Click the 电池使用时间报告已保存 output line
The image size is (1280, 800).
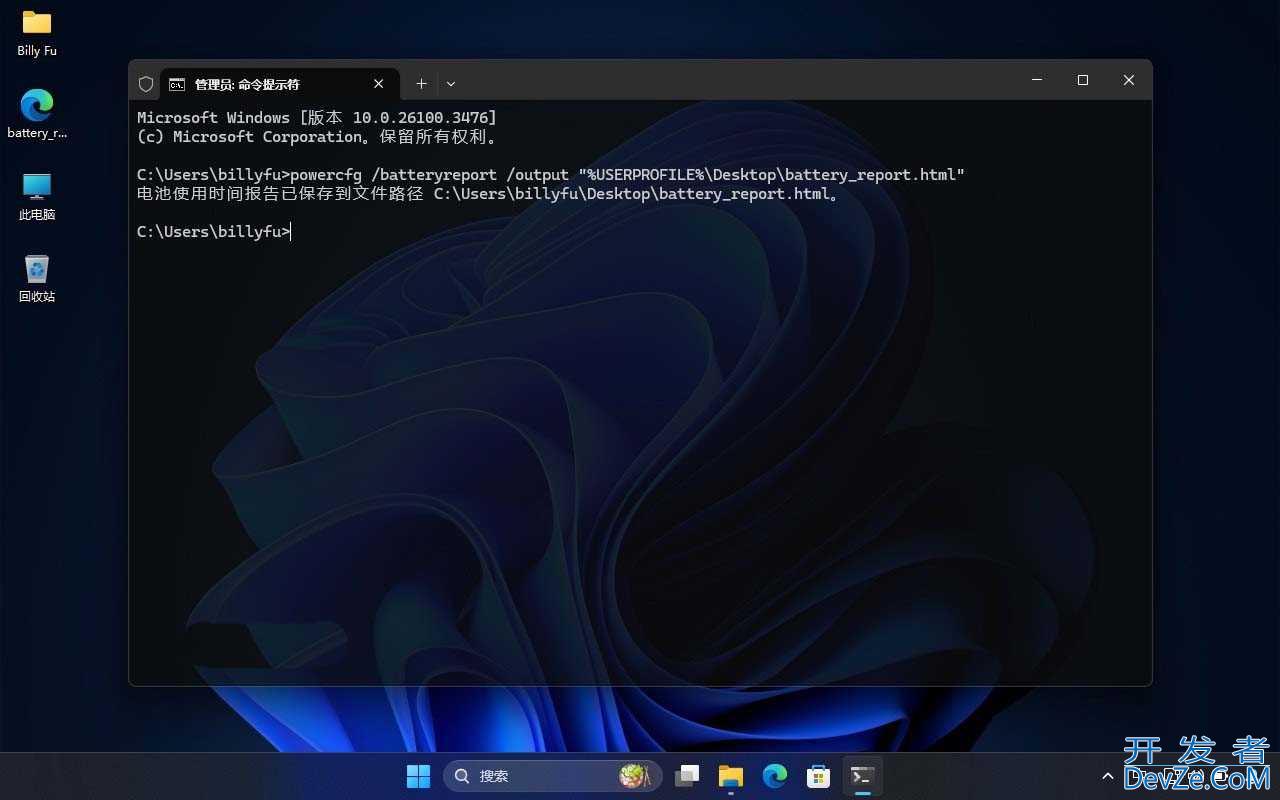pos(489,194)
